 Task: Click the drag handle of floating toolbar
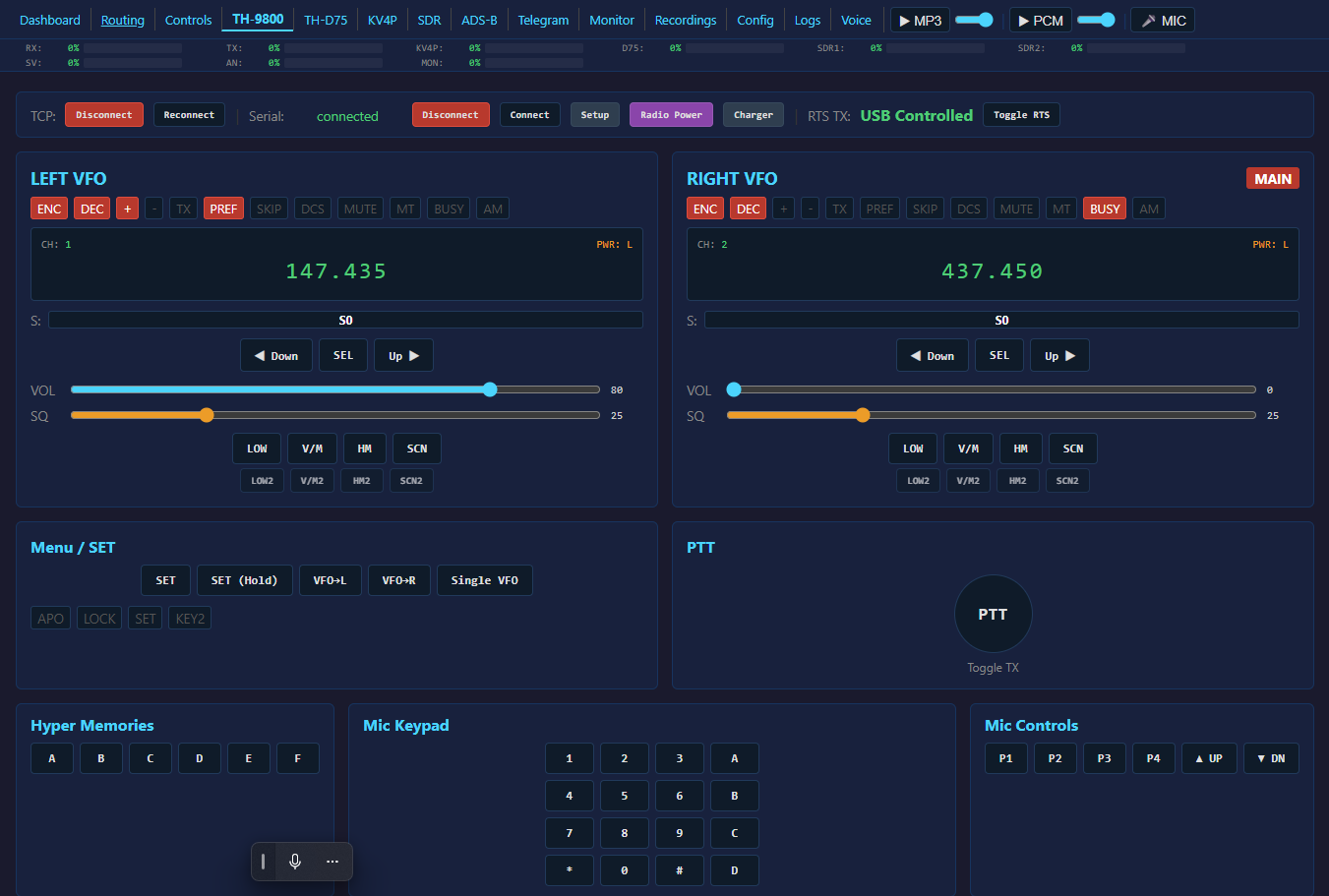[264, 862]
